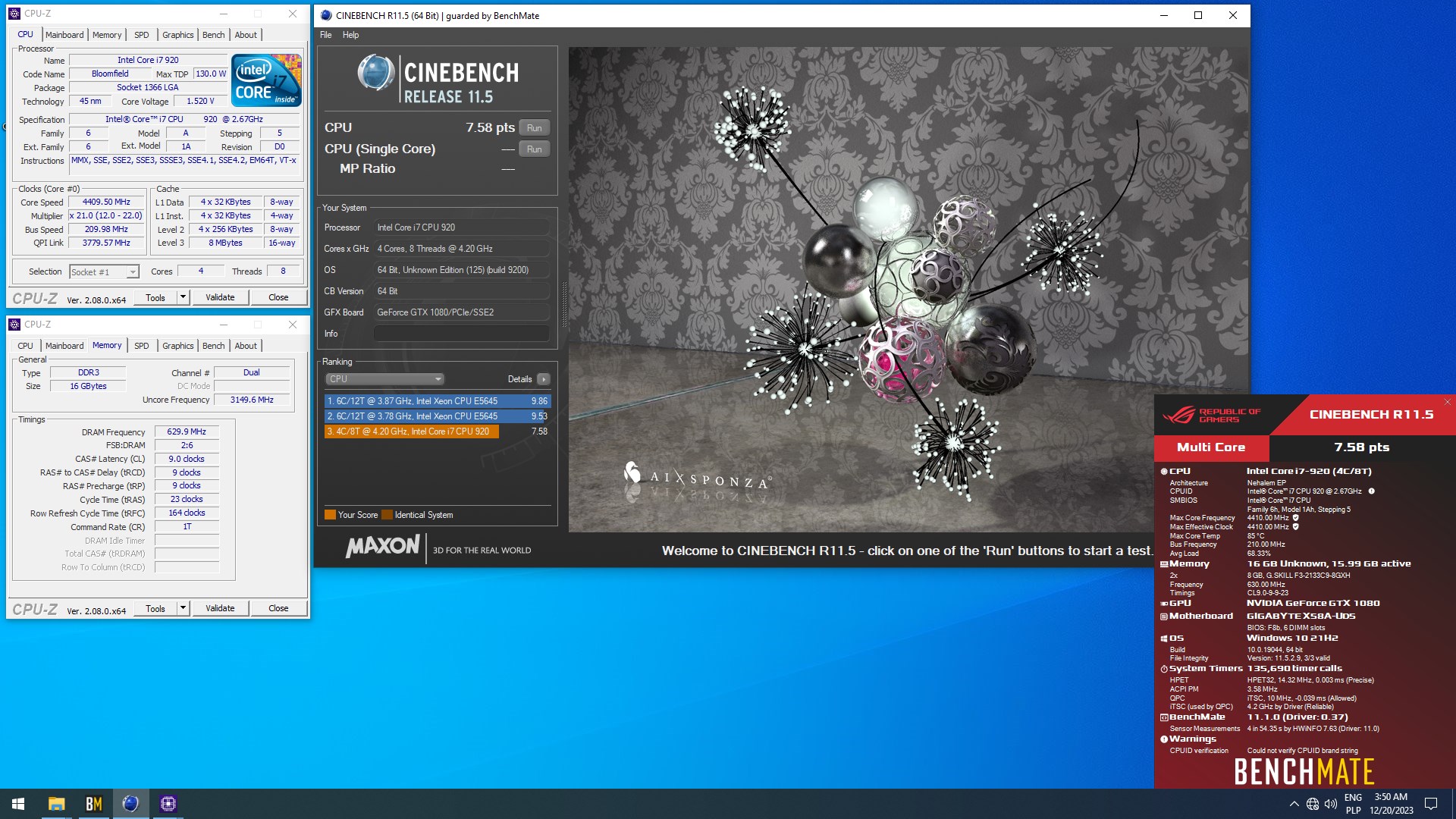This screenshot has height=819, width=1456.
Task: Click the CPU-Z icon in the upper CPU-Z window's title bar
Action: pos(14,14)
